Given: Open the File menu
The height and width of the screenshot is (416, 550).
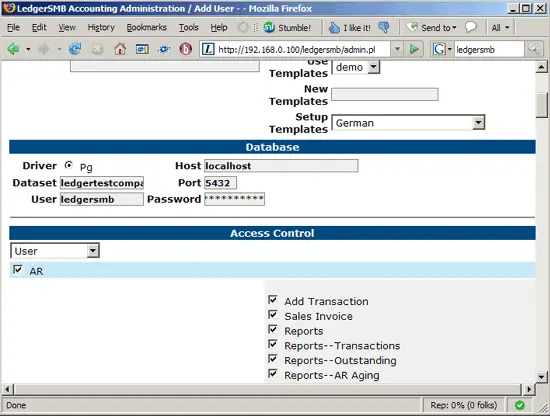Looking at the screenshot, I should click(13, 27).
